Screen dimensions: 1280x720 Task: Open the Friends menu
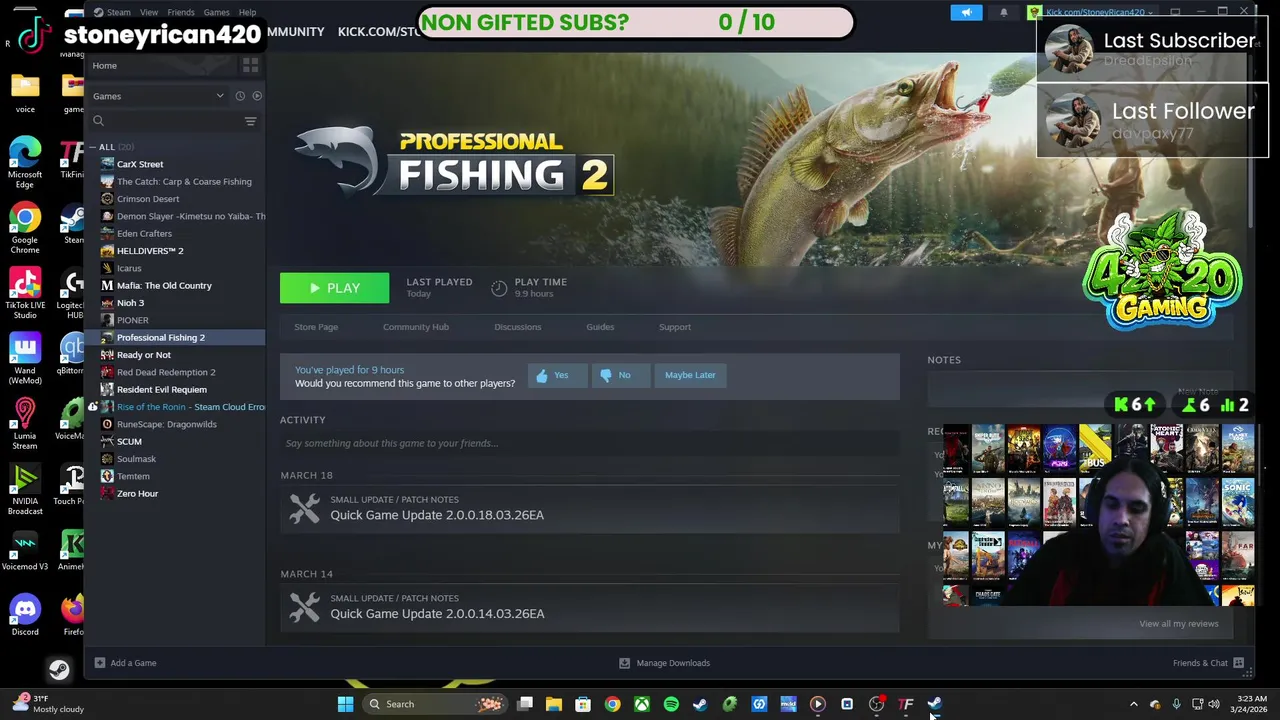[181, 12]
